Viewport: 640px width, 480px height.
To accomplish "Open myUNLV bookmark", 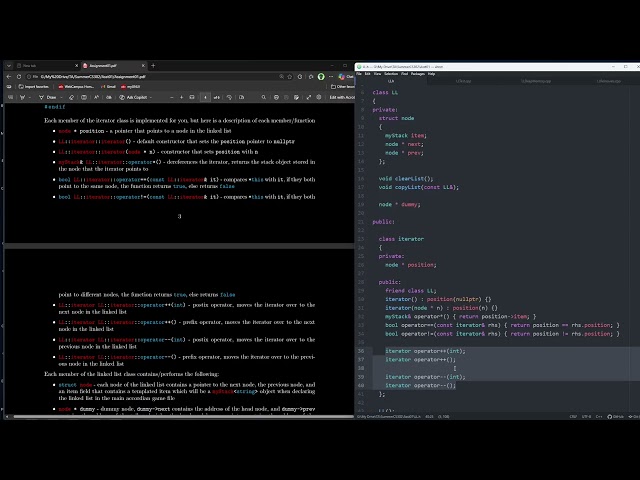I will (130, 87).
